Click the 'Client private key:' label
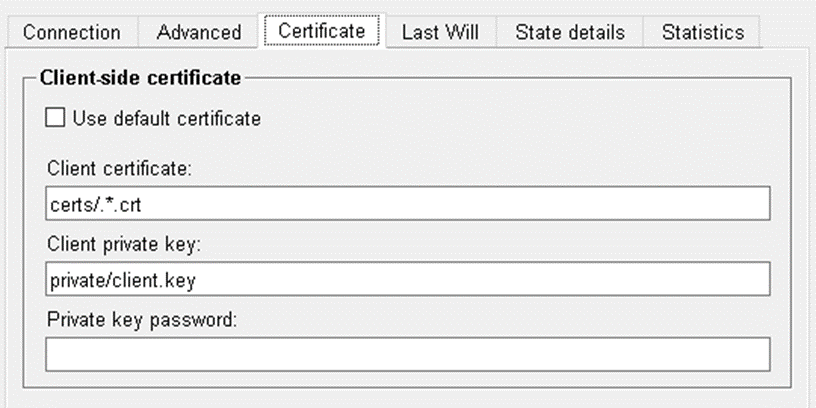Viewport: 816px width, 408px height. point(123,245)
